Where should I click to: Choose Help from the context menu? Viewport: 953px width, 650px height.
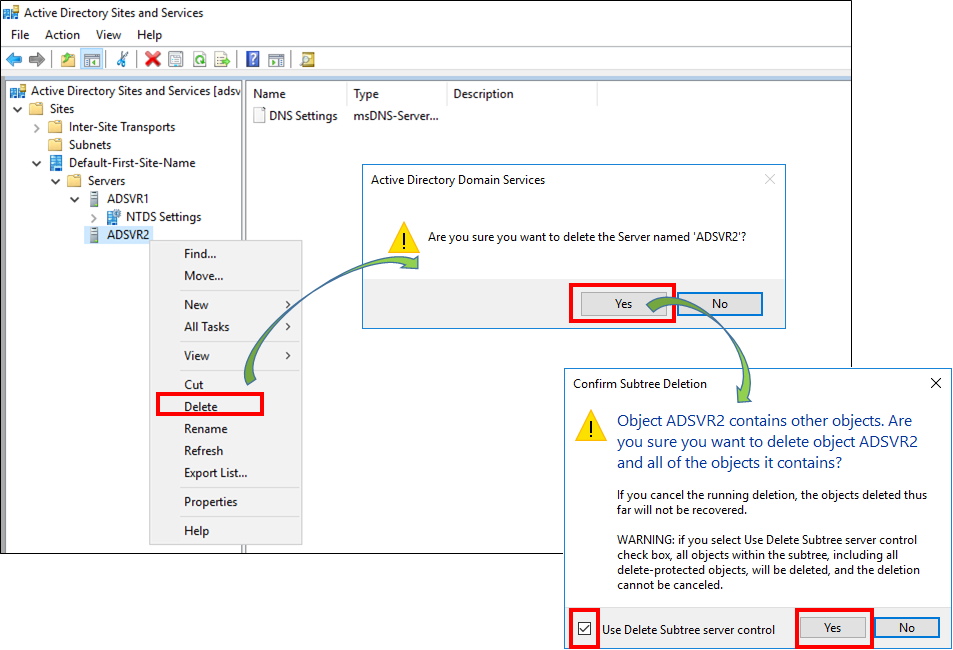225,531
